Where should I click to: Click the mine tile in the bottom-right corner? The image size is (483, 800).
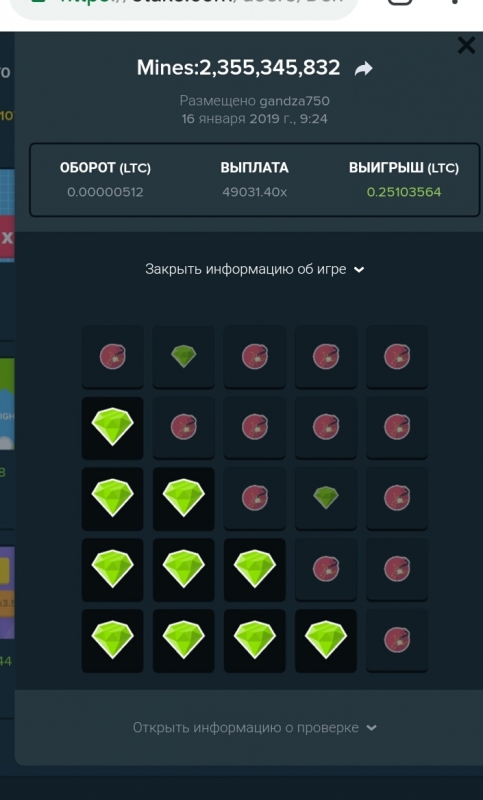tap(397, 640)
